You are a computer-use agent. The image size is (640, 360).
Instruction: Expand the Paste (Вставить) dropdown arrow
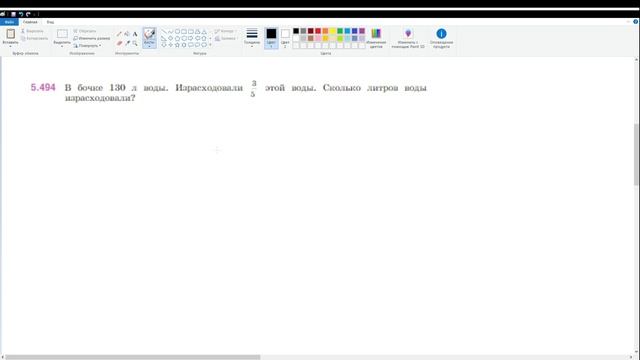pos(10,46)
